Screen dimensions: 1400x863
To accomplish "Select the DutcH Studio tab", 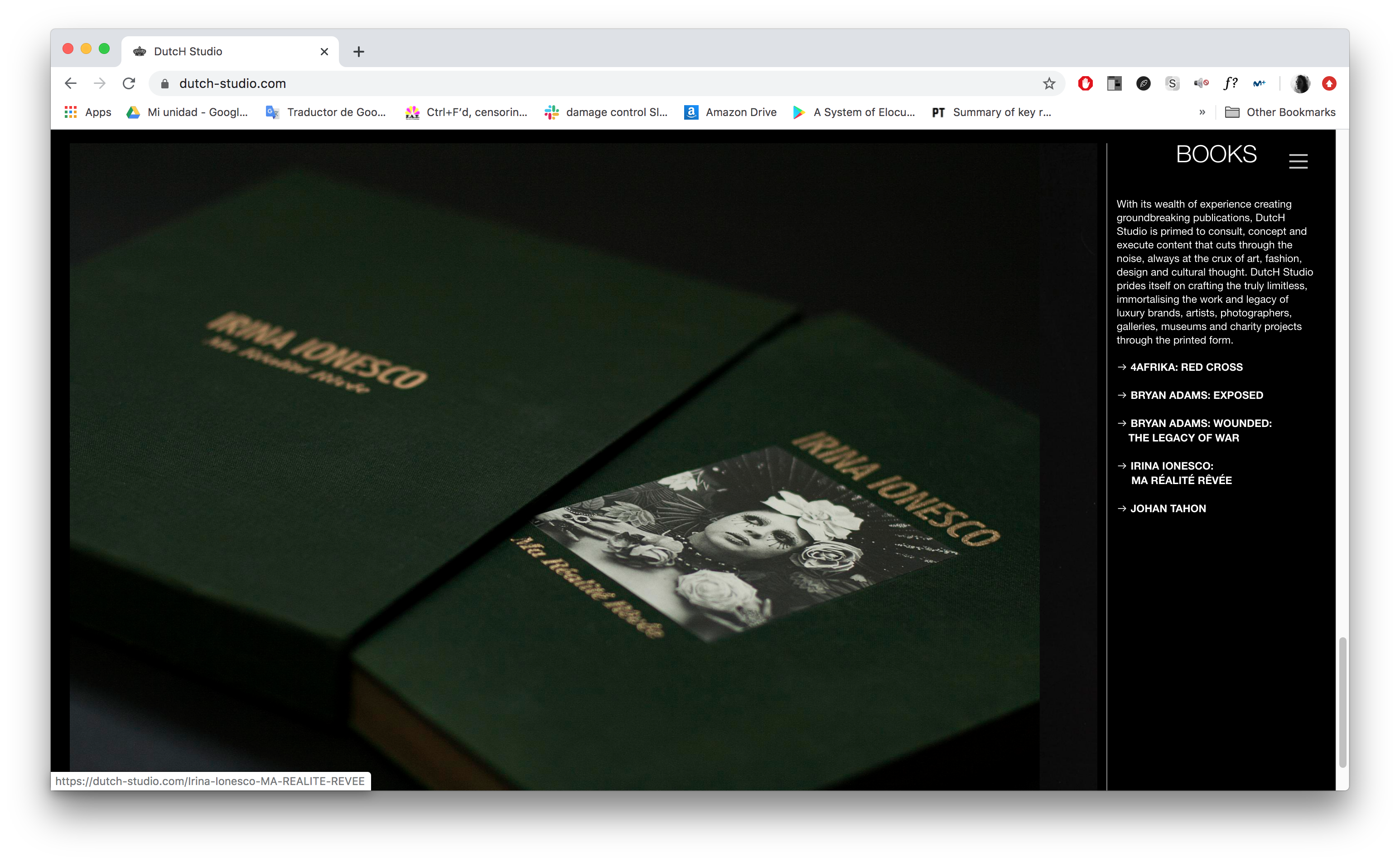I will click(231, 51).
